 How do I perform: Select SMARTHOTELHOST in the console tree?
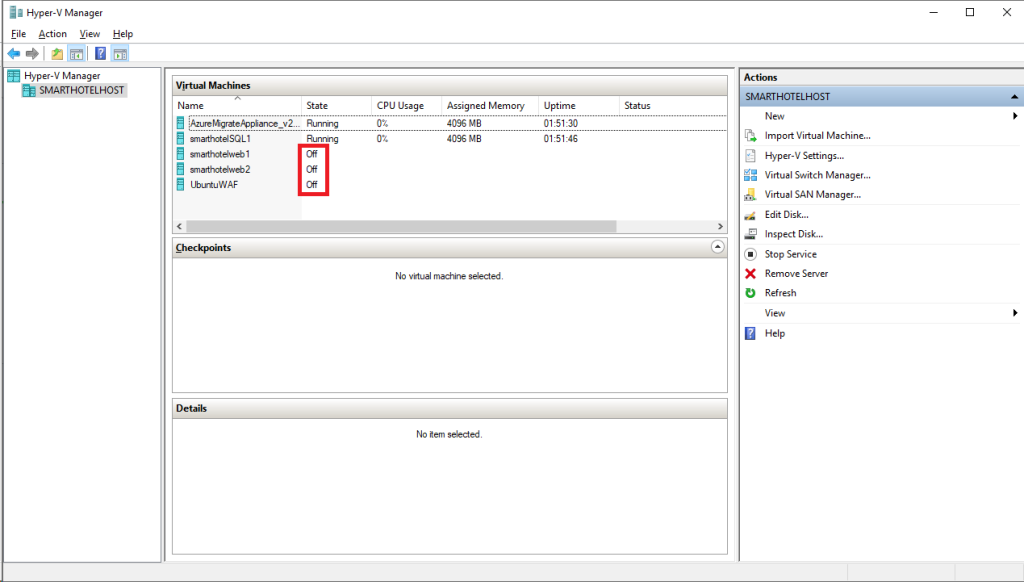pos(81,90)
